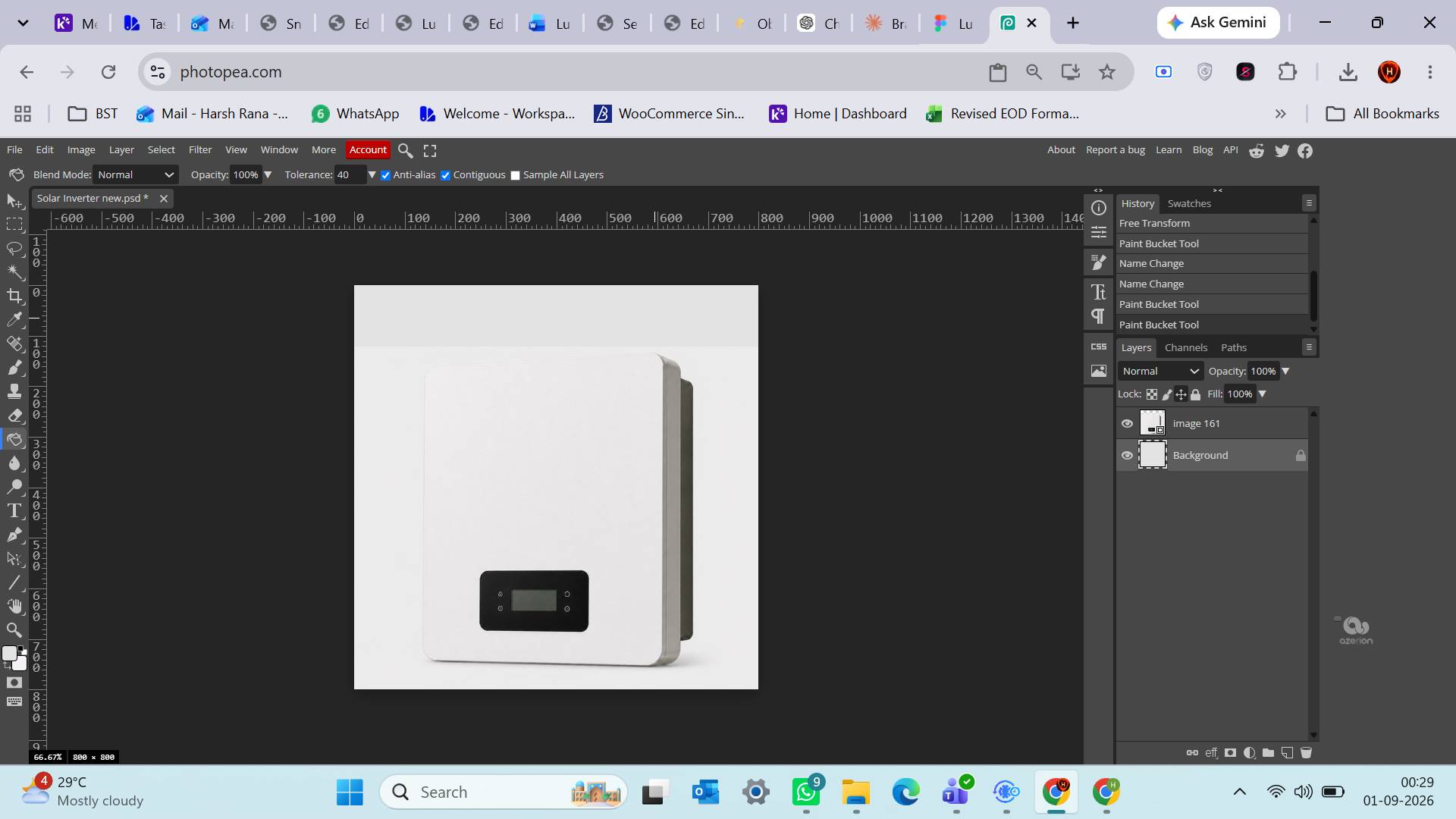The height and width of the screenshot is (819, 1456).
Task: Select the Eraser tool
Action: tap(14, 415)
